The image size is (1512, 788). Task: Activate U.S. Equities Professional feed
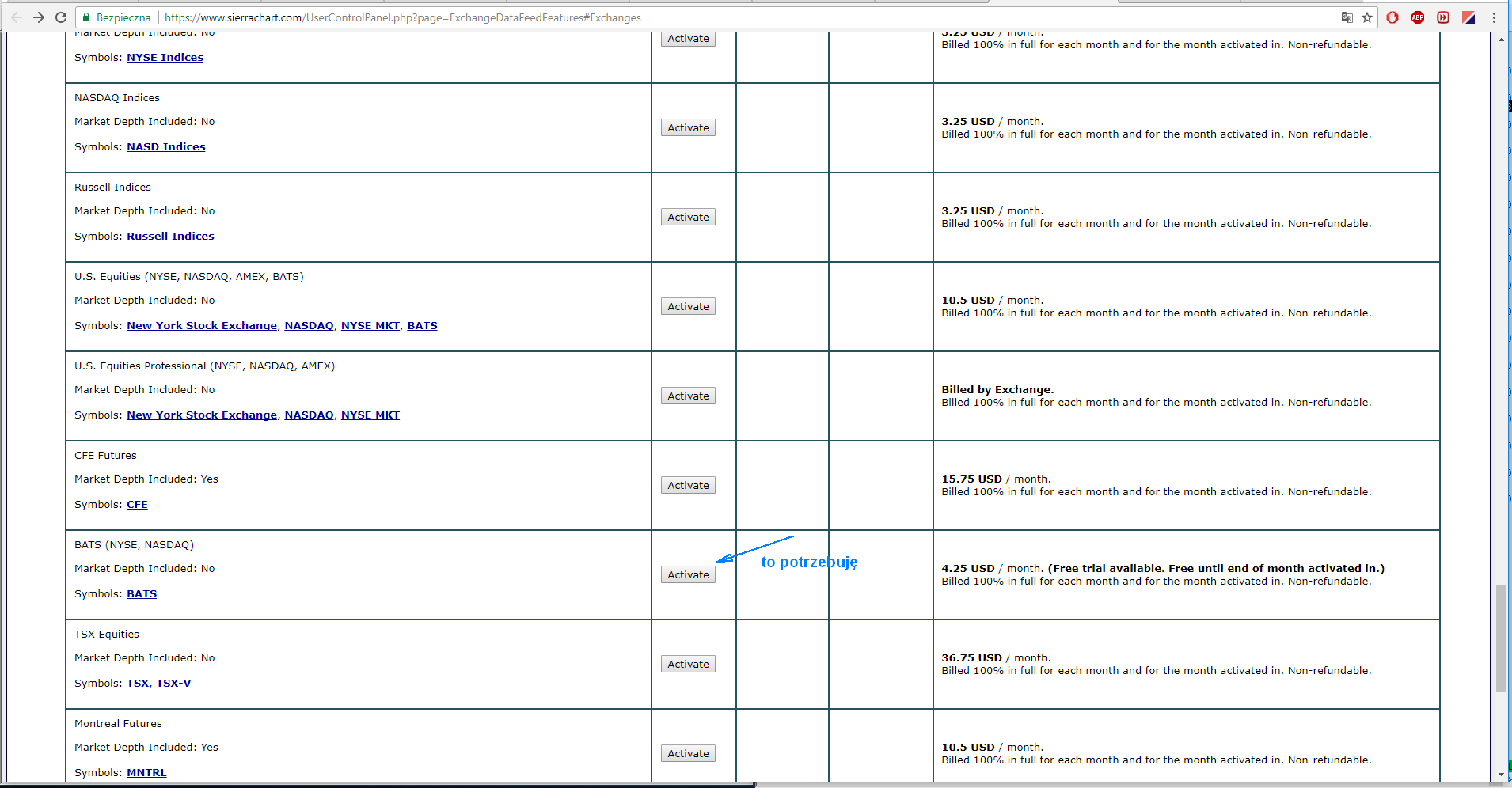[688, 396]
